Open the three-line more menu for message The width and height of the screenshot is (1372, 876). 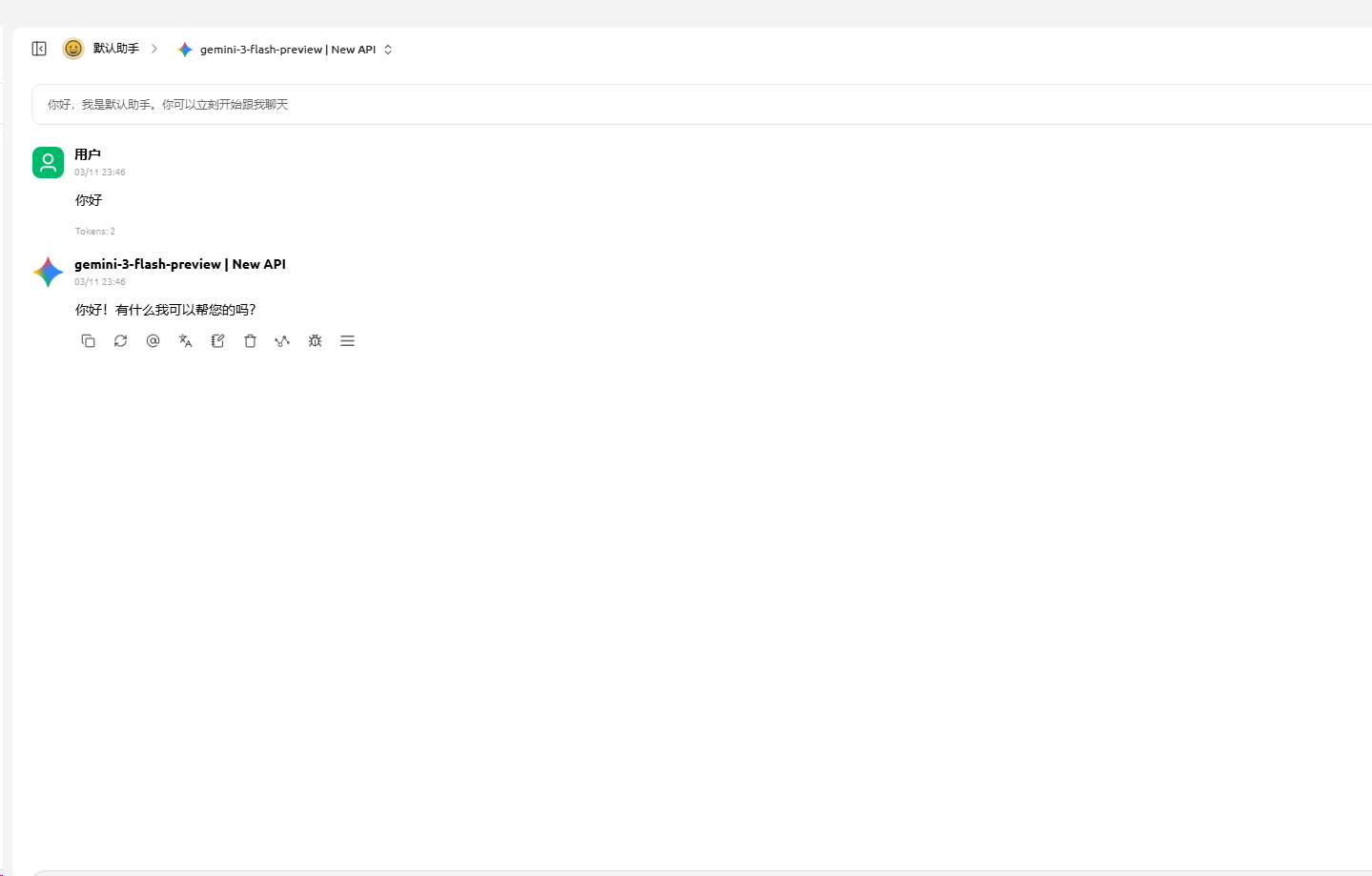coord(347,341)
